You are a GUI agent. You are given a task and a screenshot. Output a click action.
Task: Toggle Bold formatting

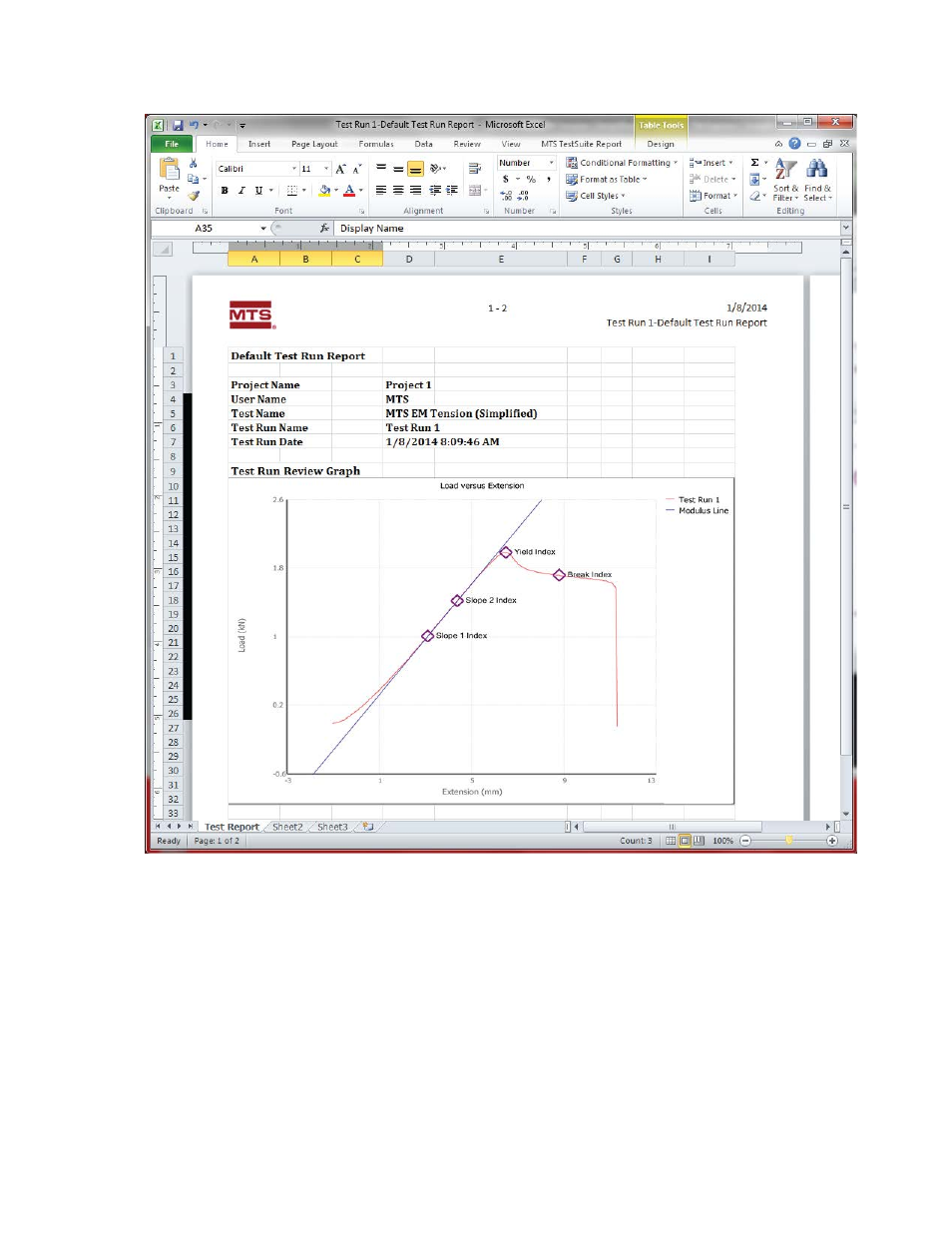click(225, 190)
